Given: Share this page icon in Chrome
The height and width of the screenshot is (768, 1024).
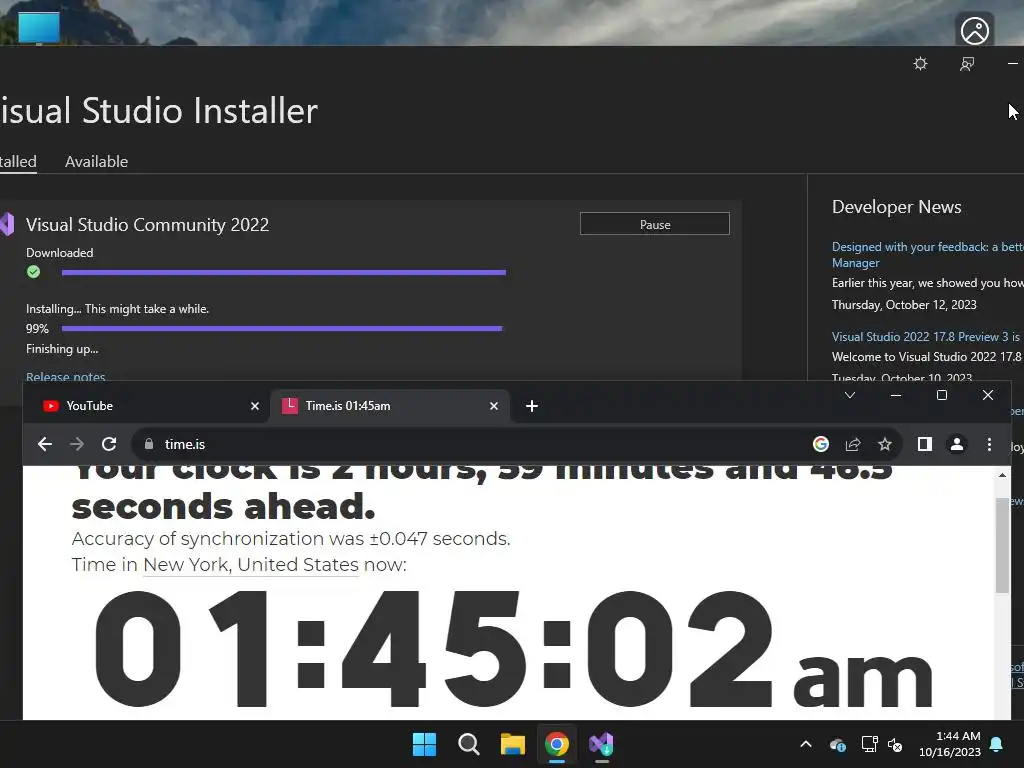Looking at the screenshot, I should [853, 444].
